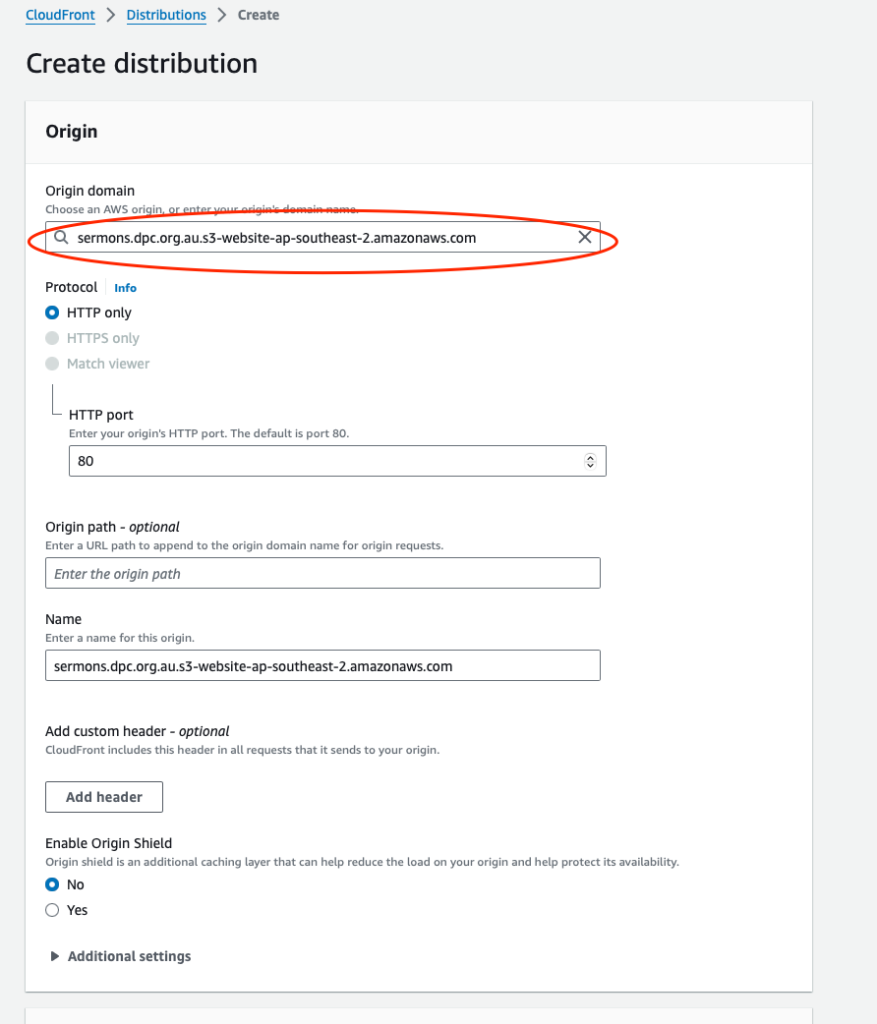Clear the Origin domain field with X icon
The height and width of the screenshot is (1024, 877).
[x=584, y=237]
